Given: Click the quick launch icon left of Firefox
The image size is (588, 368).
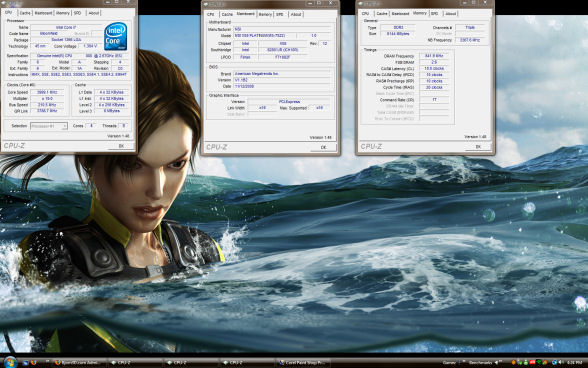Looking at the screenshot, I should click(26, 363).
